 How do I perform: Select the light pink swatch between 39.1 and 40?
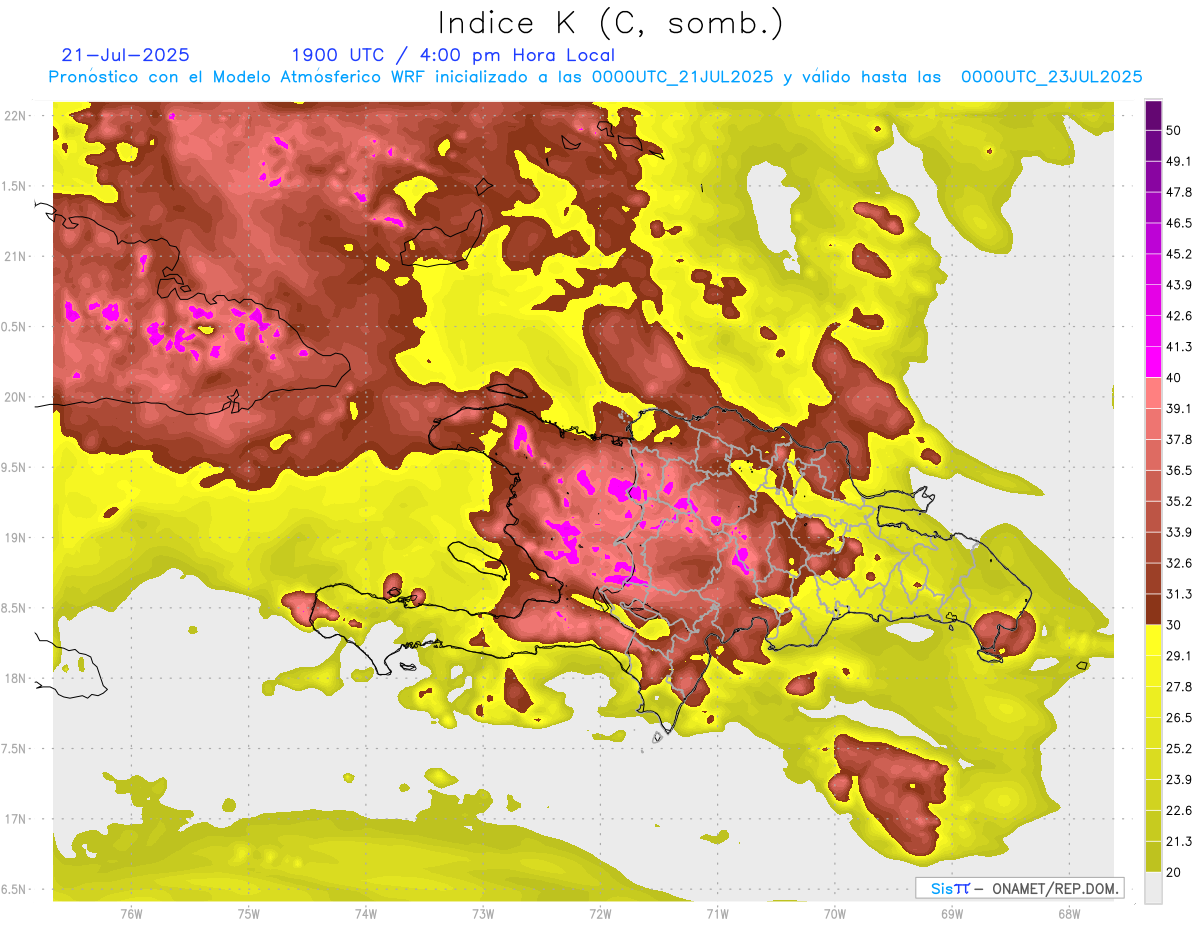click(1153, 393)
